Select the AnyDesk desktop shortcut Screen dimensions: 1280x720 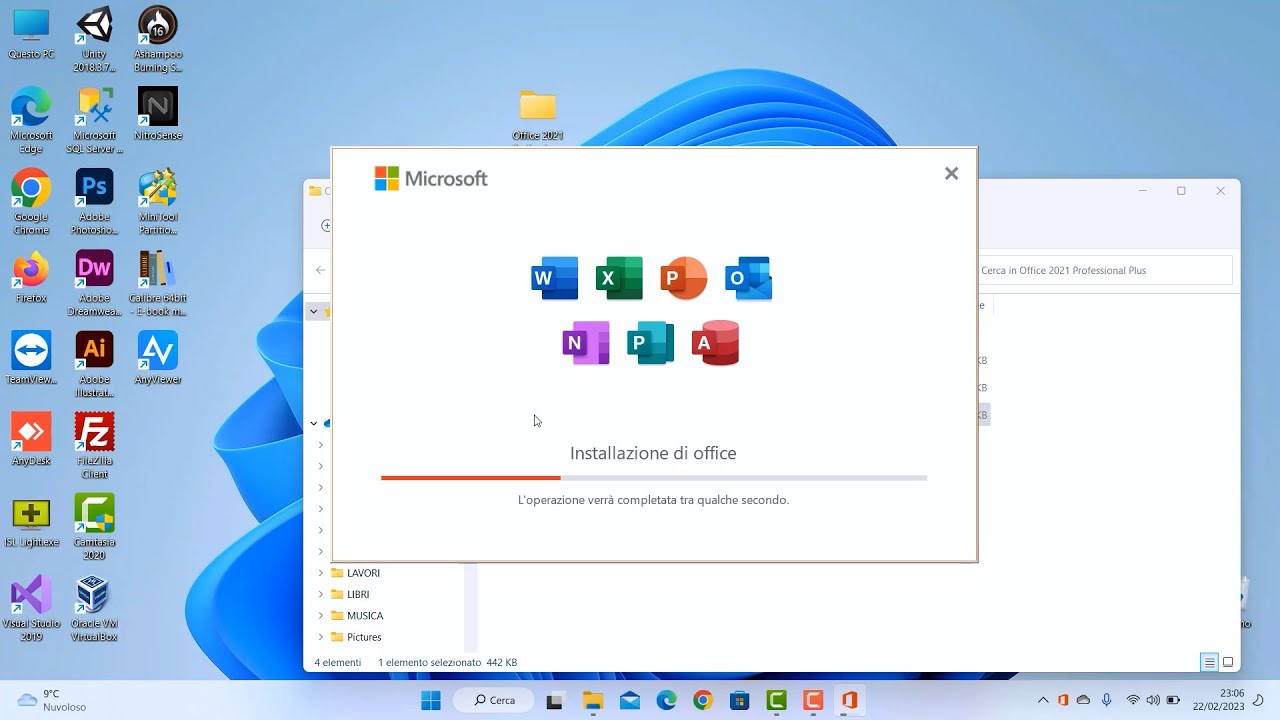pos(31,440)
